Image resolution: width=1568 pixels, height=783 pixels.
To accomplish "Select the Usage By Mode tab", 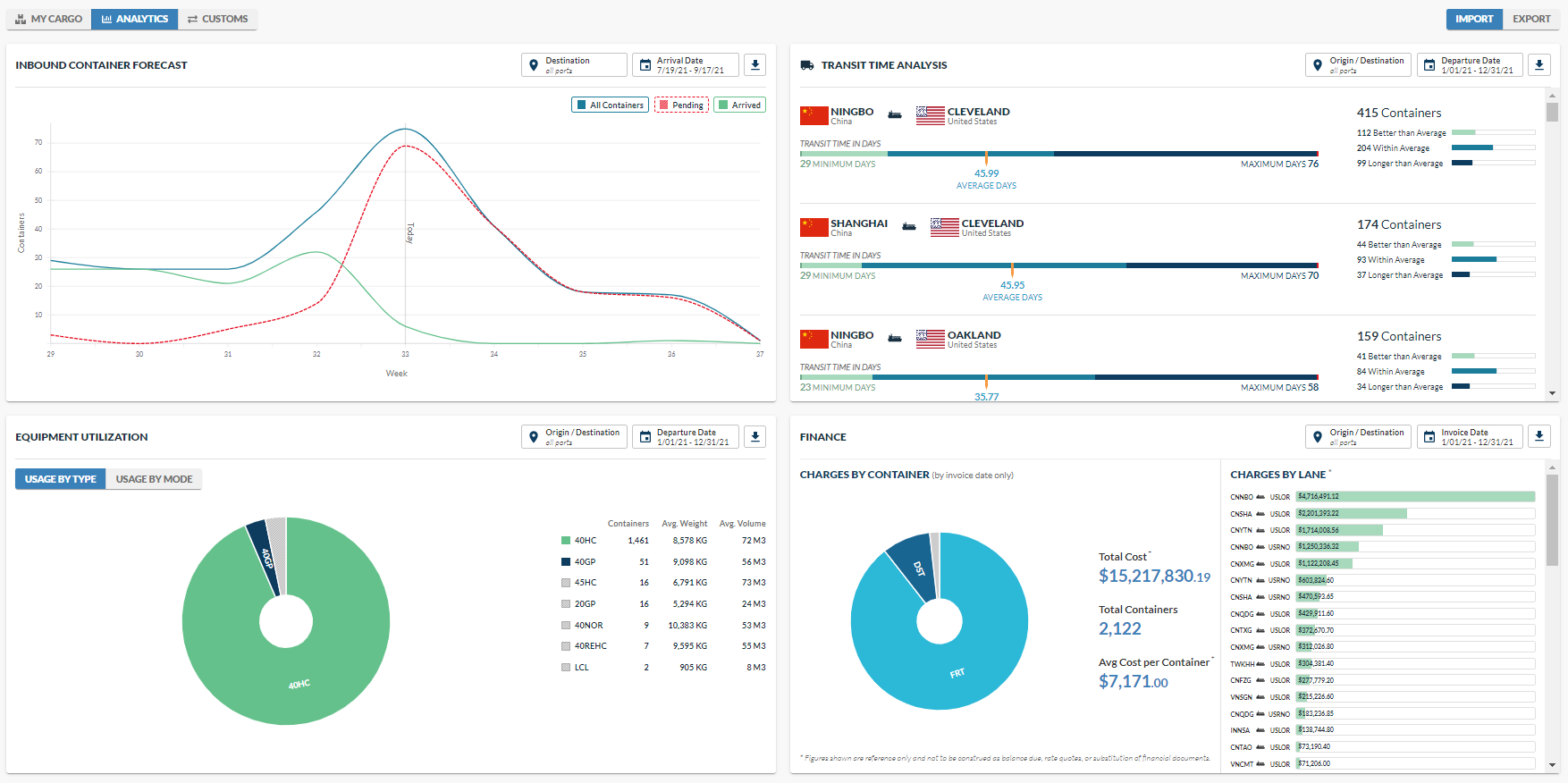I will [x=154, y=479].
